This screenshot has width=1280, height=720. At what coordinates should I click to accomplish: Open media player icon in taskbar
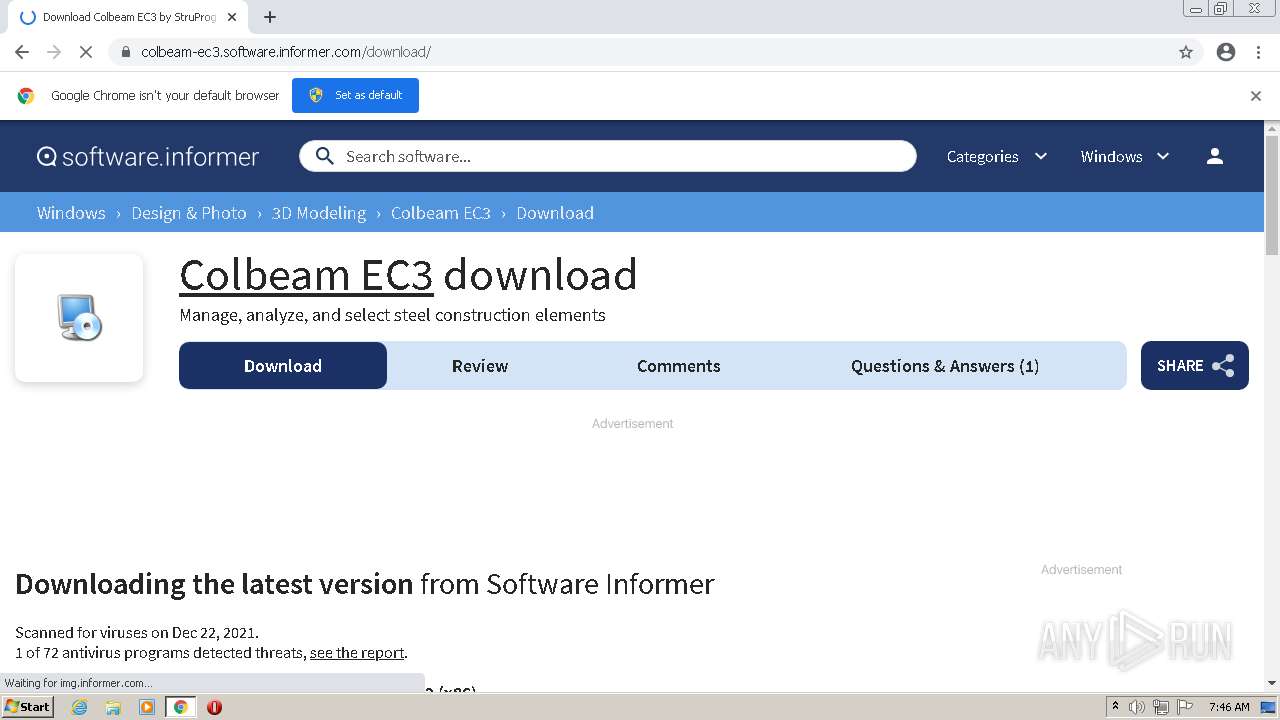pos(147,707)
